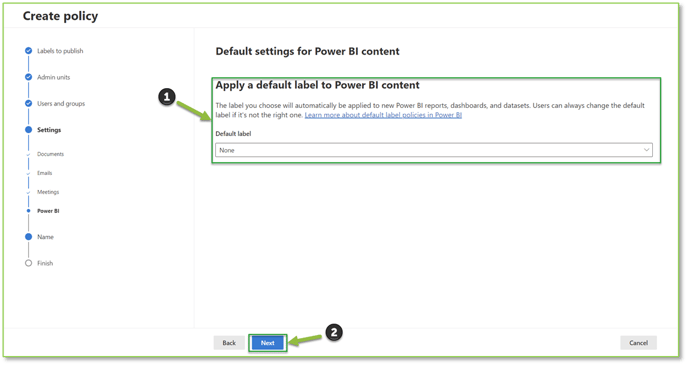Open the Users and groups step
Screen dimensions: 687x365
pyautogui.click(x=61, y=103)
